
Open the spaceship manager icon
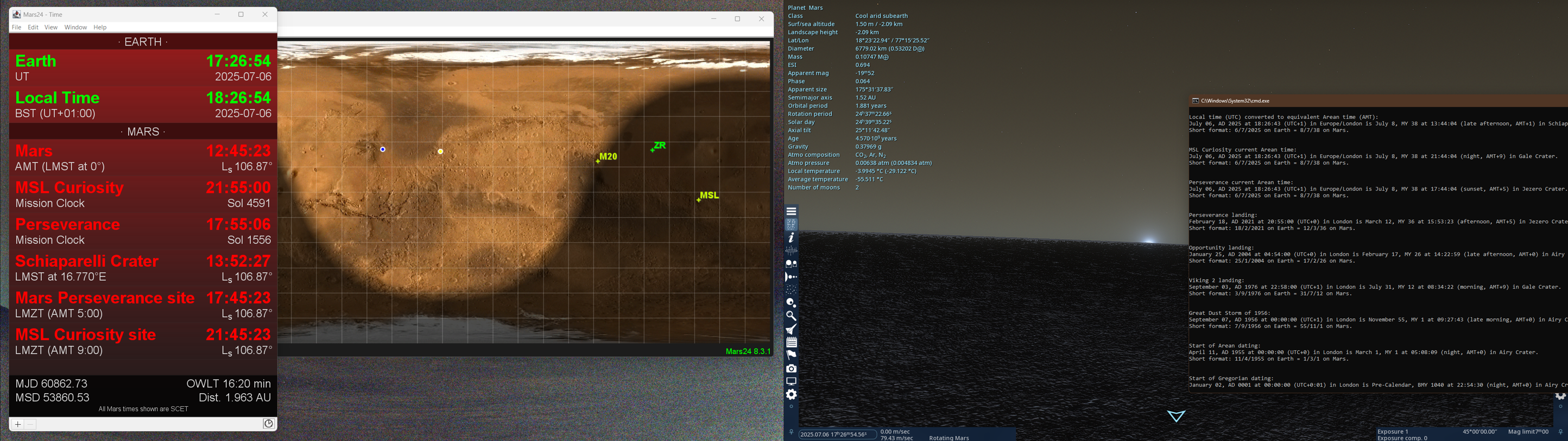791,329
